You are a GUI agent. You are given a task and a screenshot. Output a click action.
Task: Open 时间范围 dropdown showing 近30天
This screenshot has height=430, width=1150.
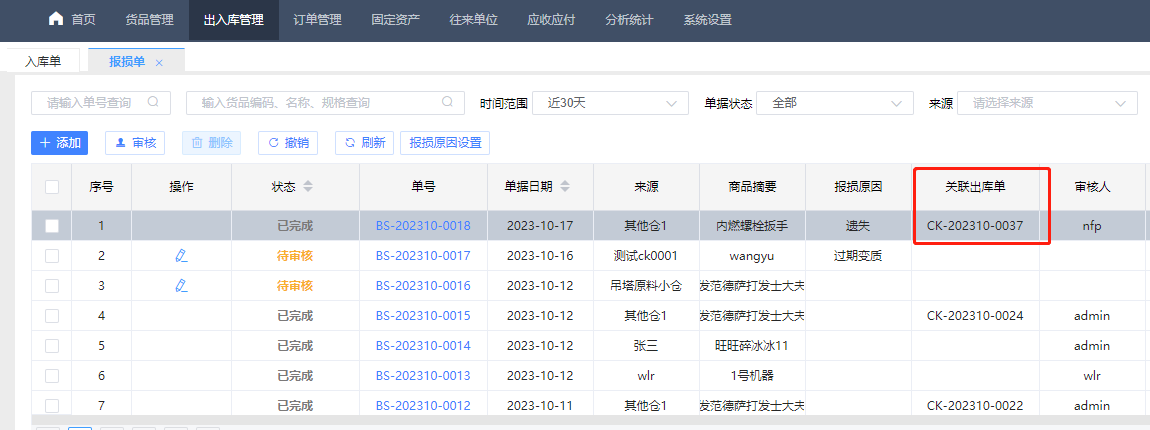pyautogui.click(x=610, y=103)
